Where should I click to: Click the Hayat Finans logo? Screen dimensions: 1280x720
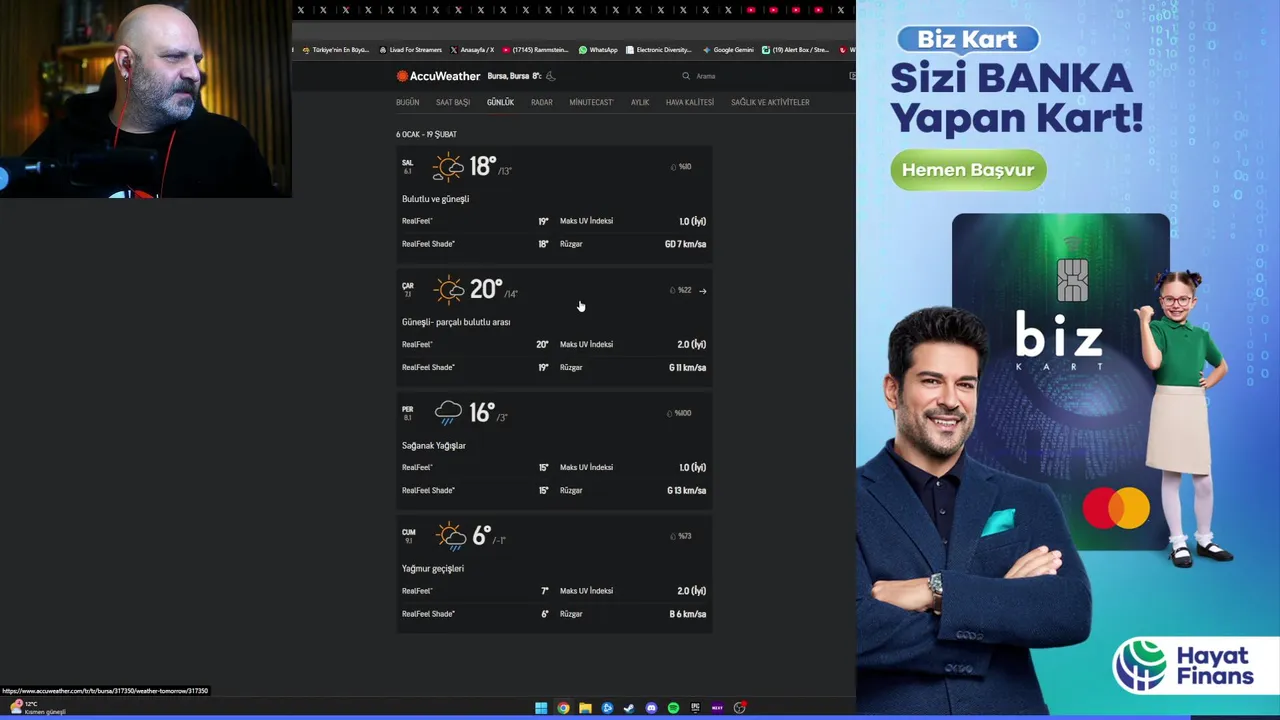pyautogui.click(x=1186, y=667)
